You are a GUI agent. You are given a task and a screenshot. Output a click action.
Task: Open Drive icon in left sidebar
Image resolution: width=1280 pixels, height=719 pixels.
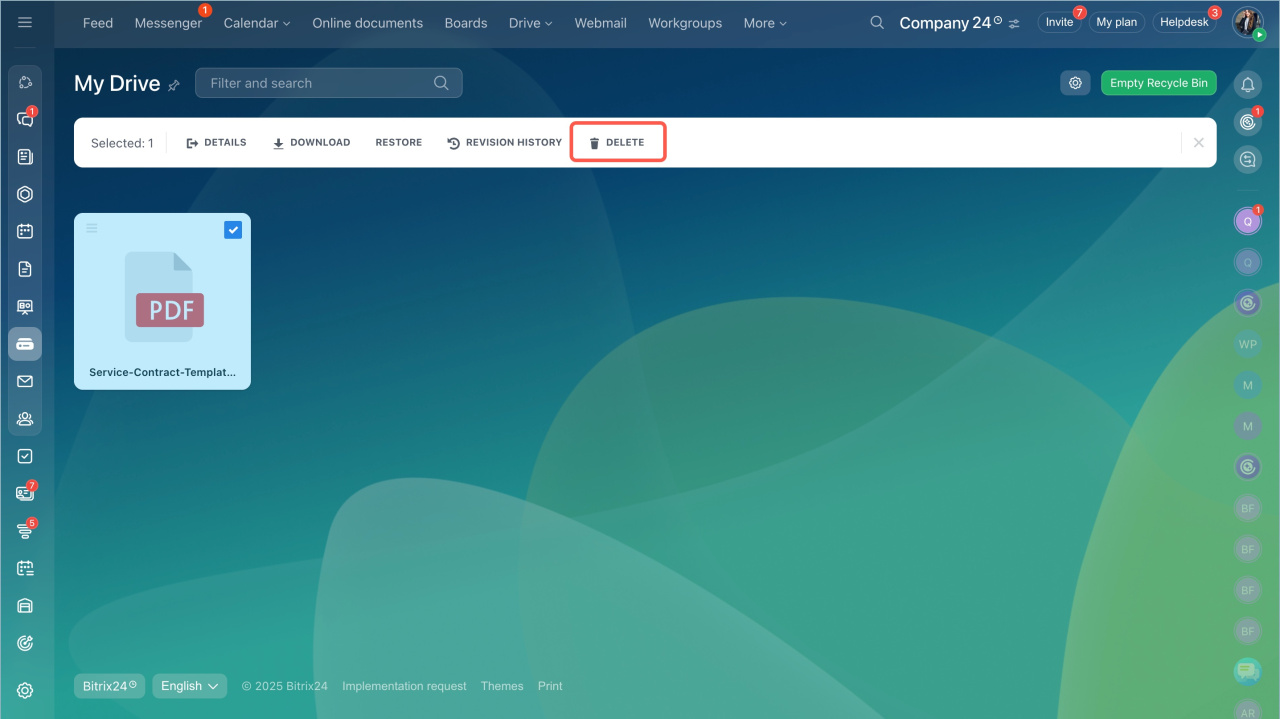(x=25, y=344)
